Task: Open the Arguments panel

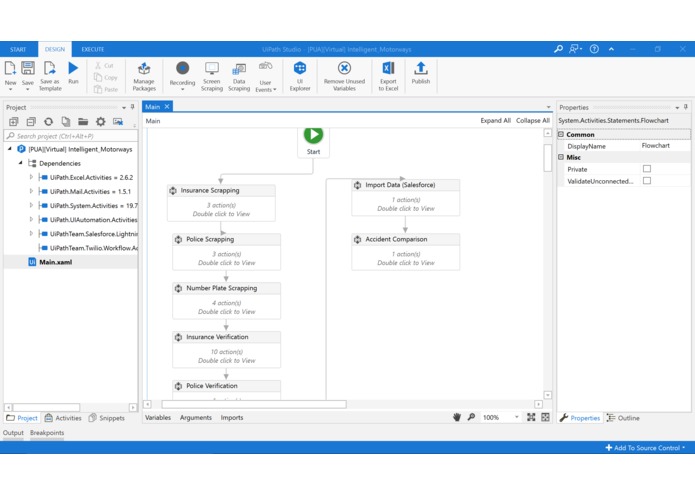Action: coord(195,417)
